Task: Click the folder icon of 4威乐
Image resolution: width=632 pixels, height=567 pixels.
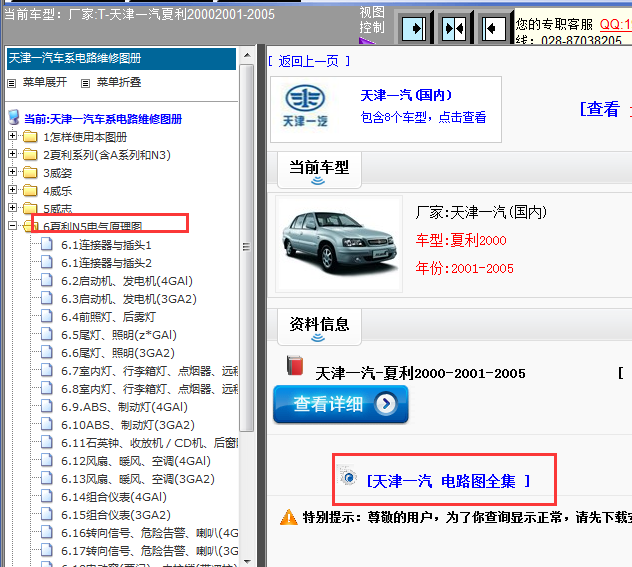Action: coord(30,190)
